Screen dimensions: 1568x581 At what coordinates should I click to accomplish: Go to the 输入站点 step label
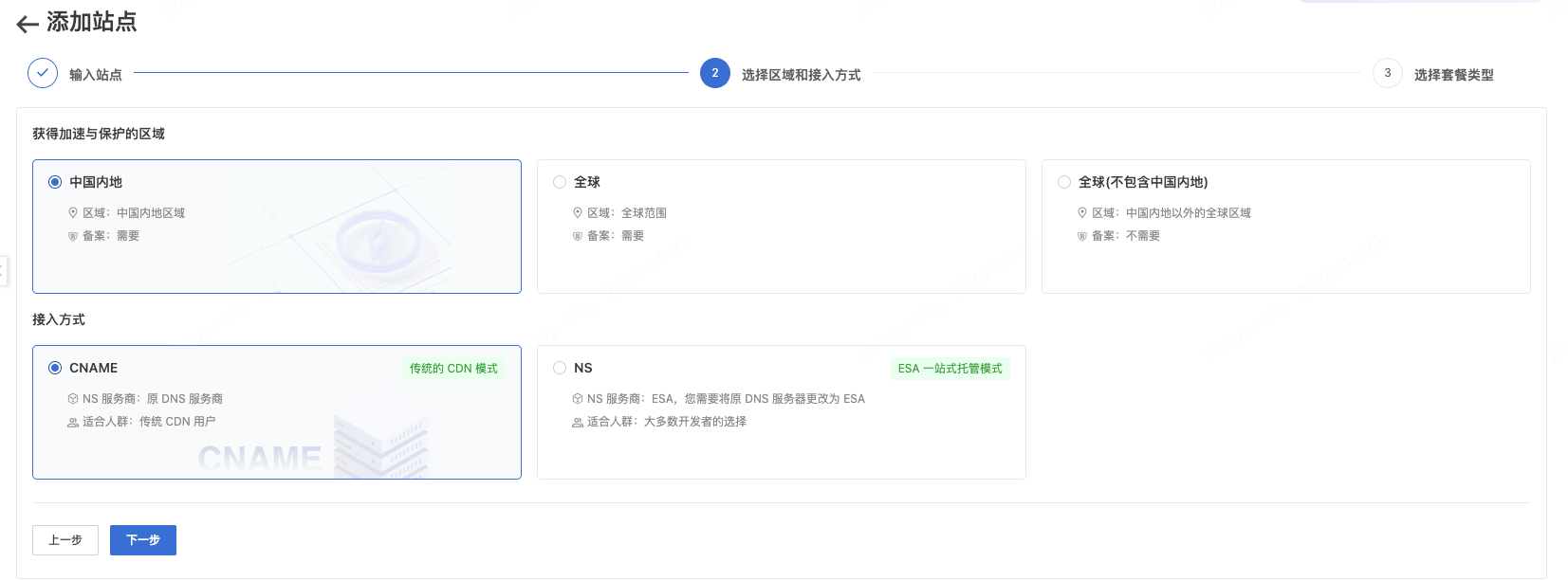pos(96,75)
